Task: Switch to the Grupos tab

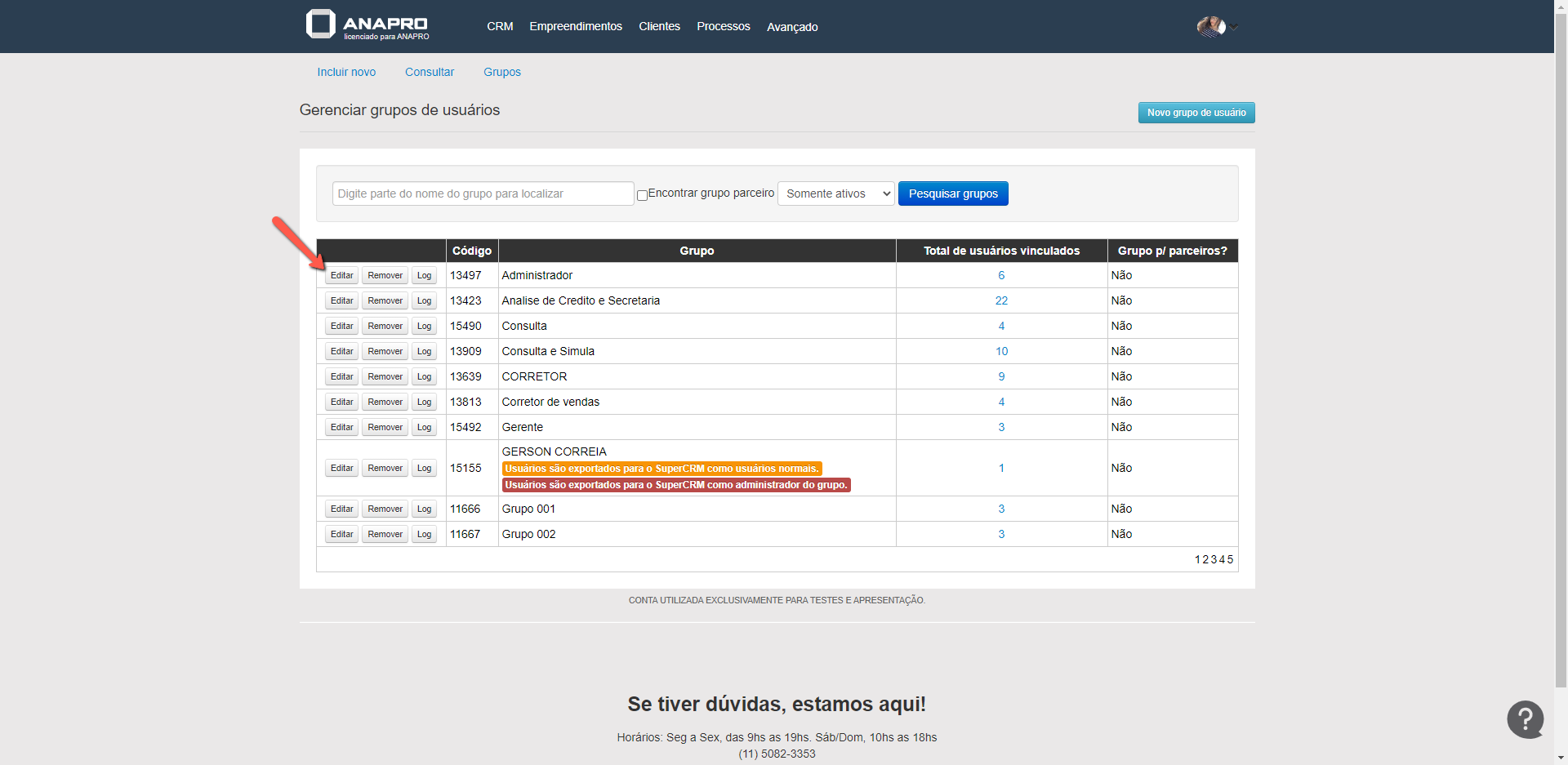Action: pos(501,72)
